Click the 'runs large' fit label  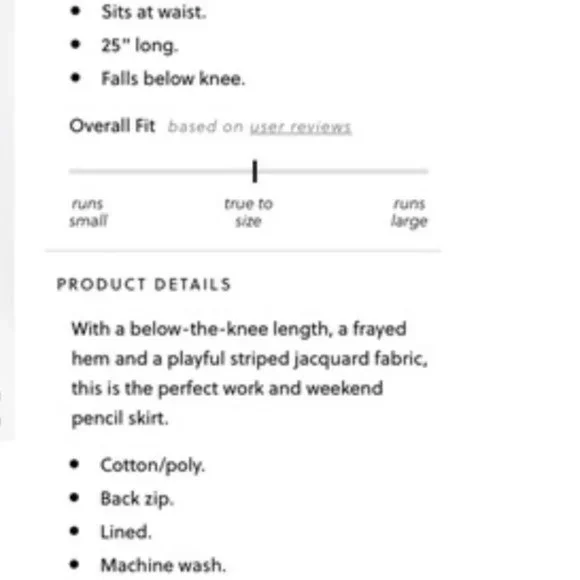click(409, 212)
